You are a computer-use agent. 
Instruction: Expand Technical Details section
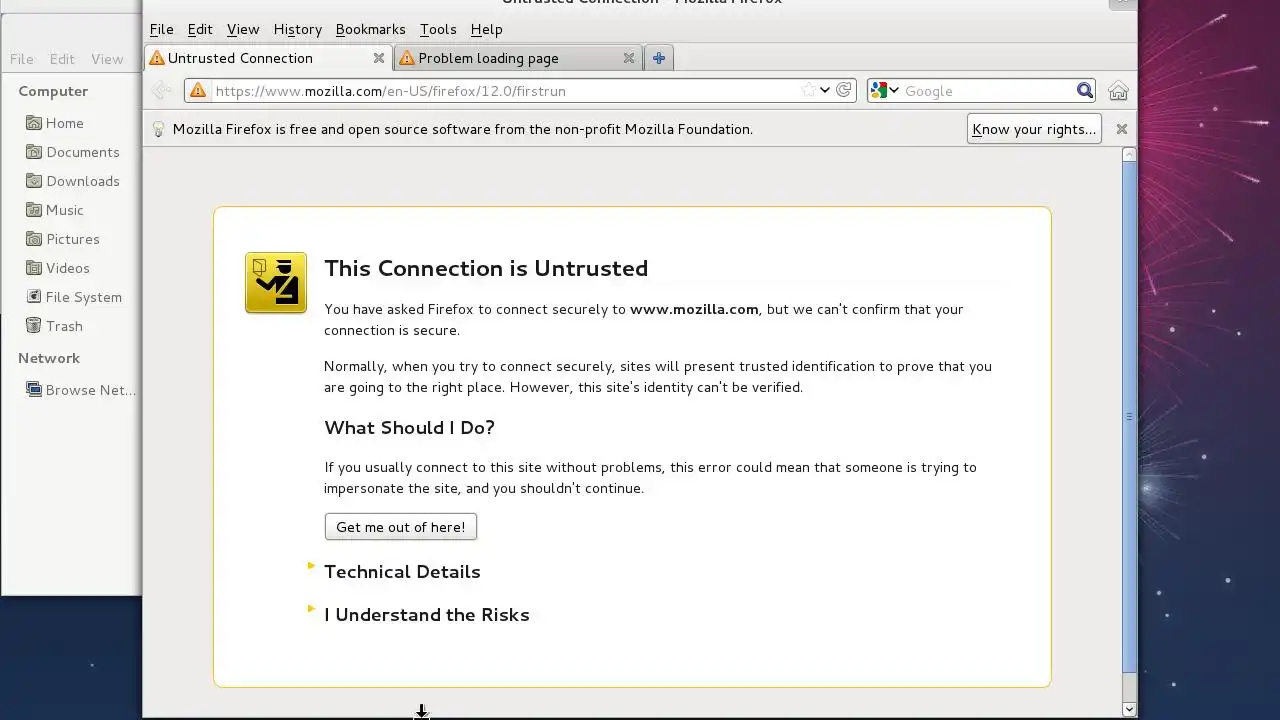coord(402,572)
